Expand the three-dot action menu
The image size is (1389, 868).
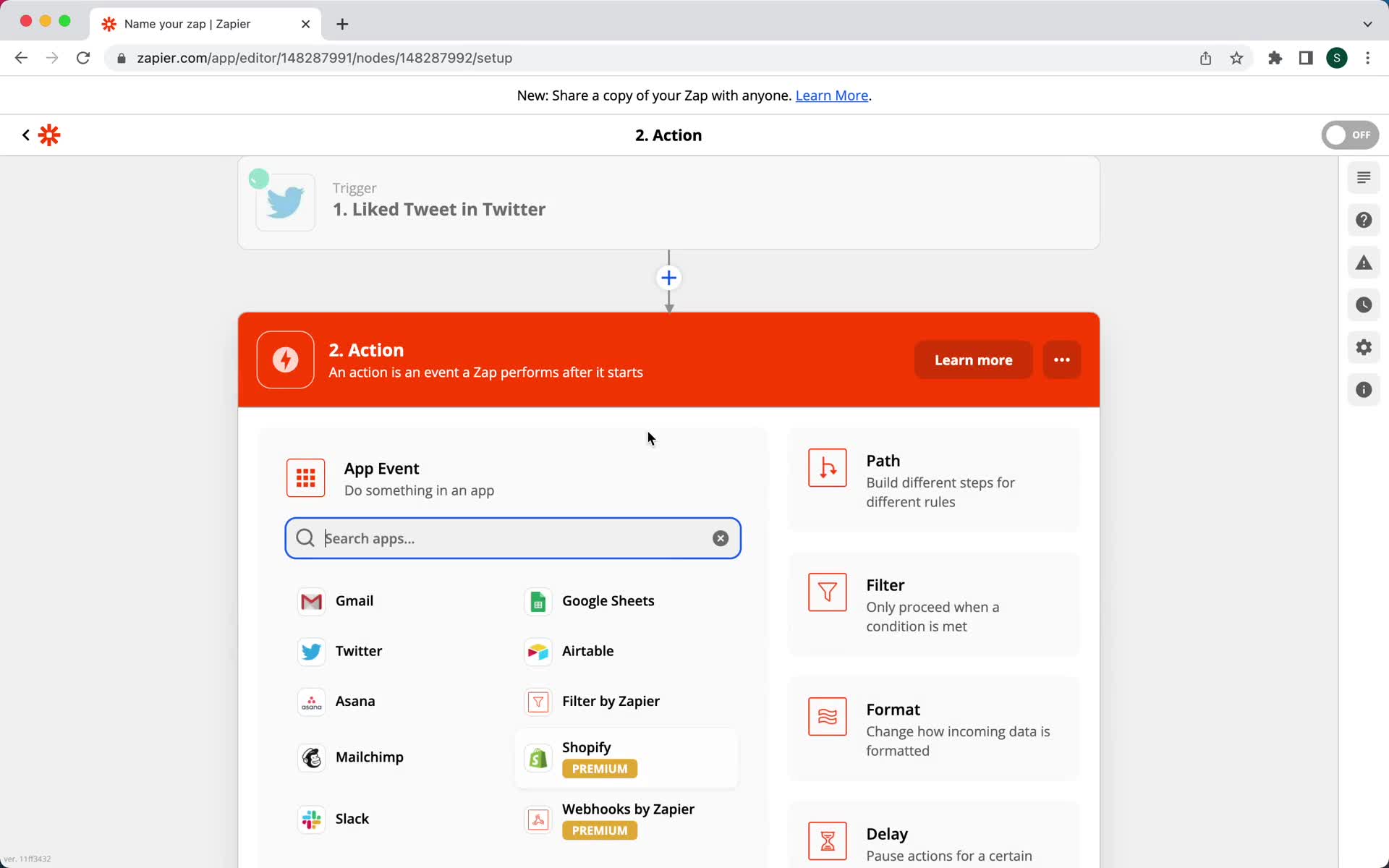(1062, 360)
